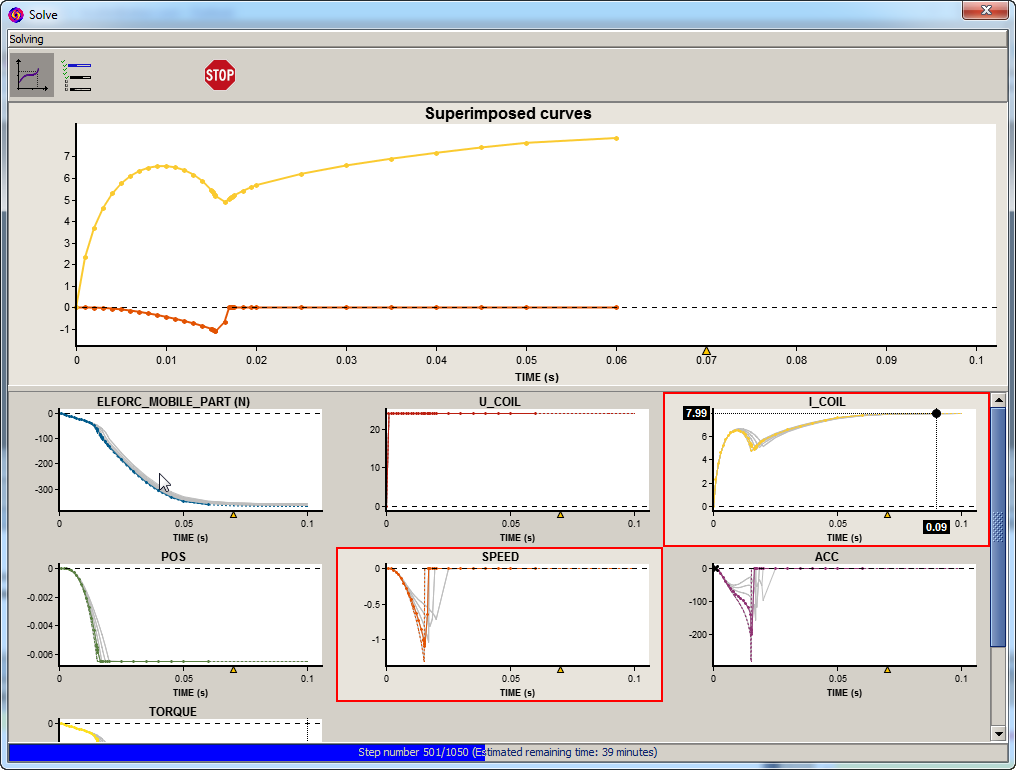Click the Solve application logo icon
The image size is (1016, 770).
[x=15, y=15]
